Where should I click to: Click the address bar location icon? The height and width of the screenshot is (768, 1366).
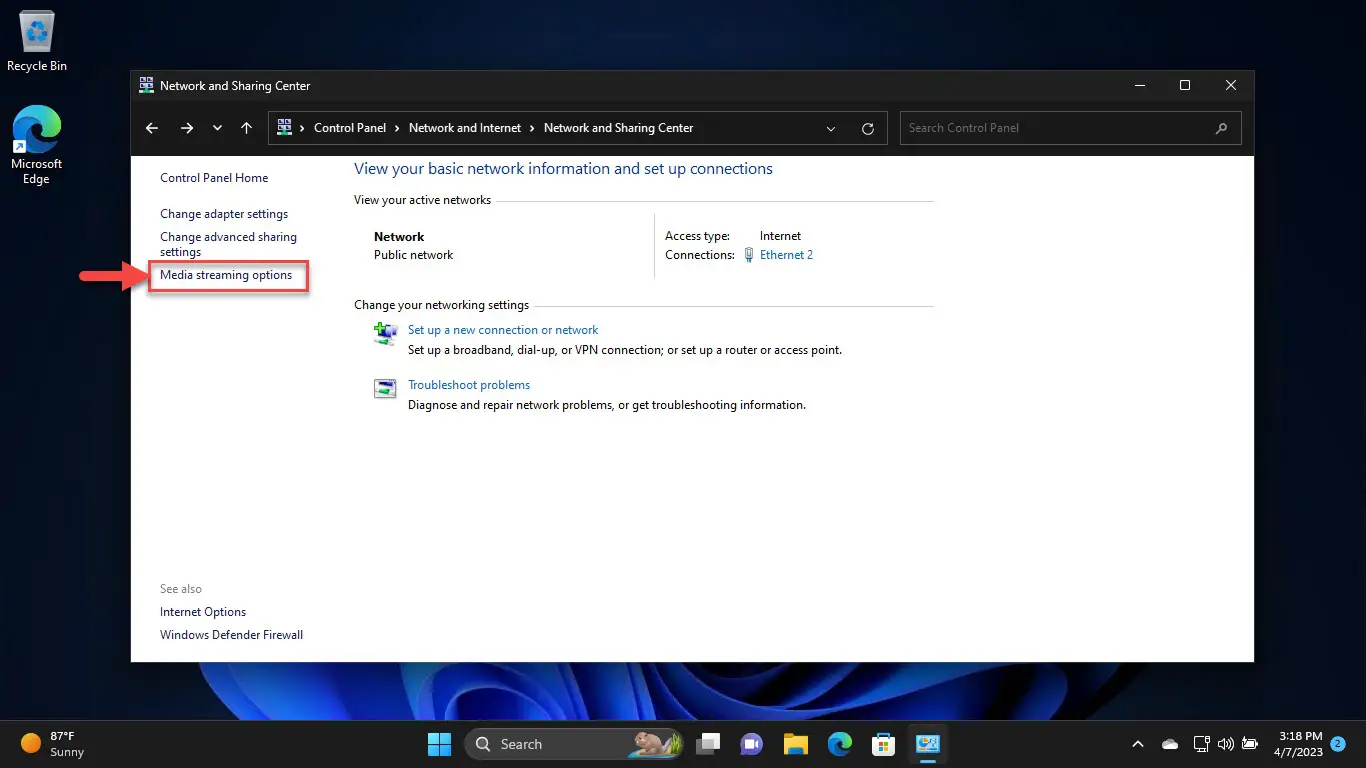point(284,127)
